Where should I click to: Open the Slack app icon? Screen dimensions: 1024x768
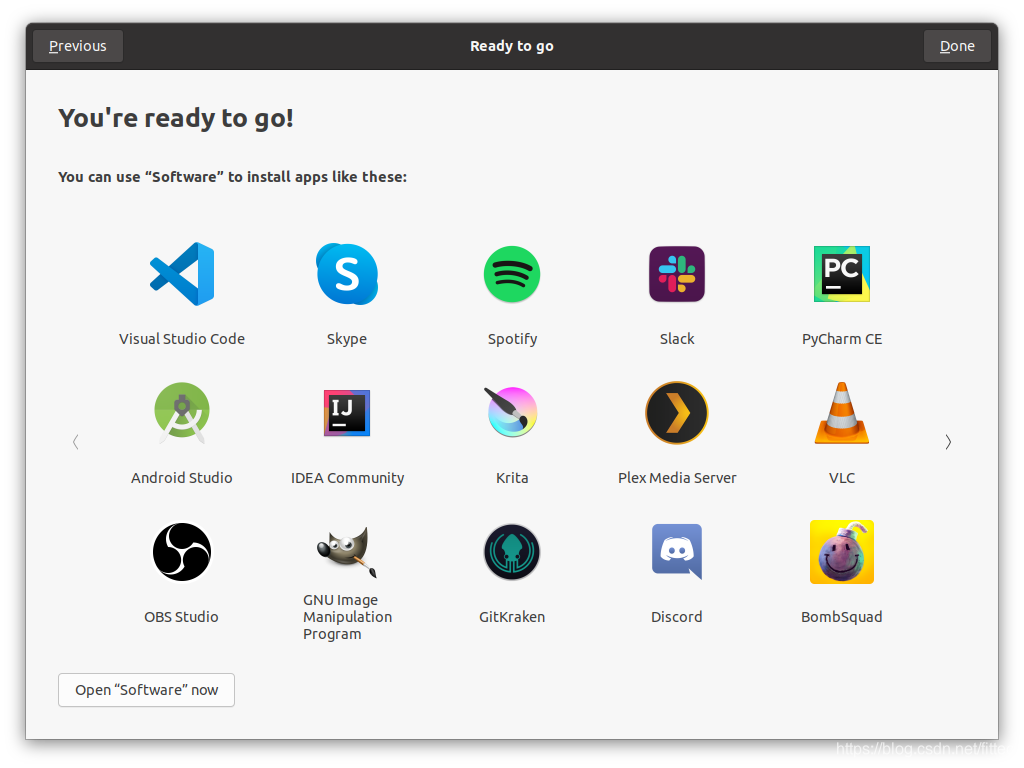(x=677, y=274)
